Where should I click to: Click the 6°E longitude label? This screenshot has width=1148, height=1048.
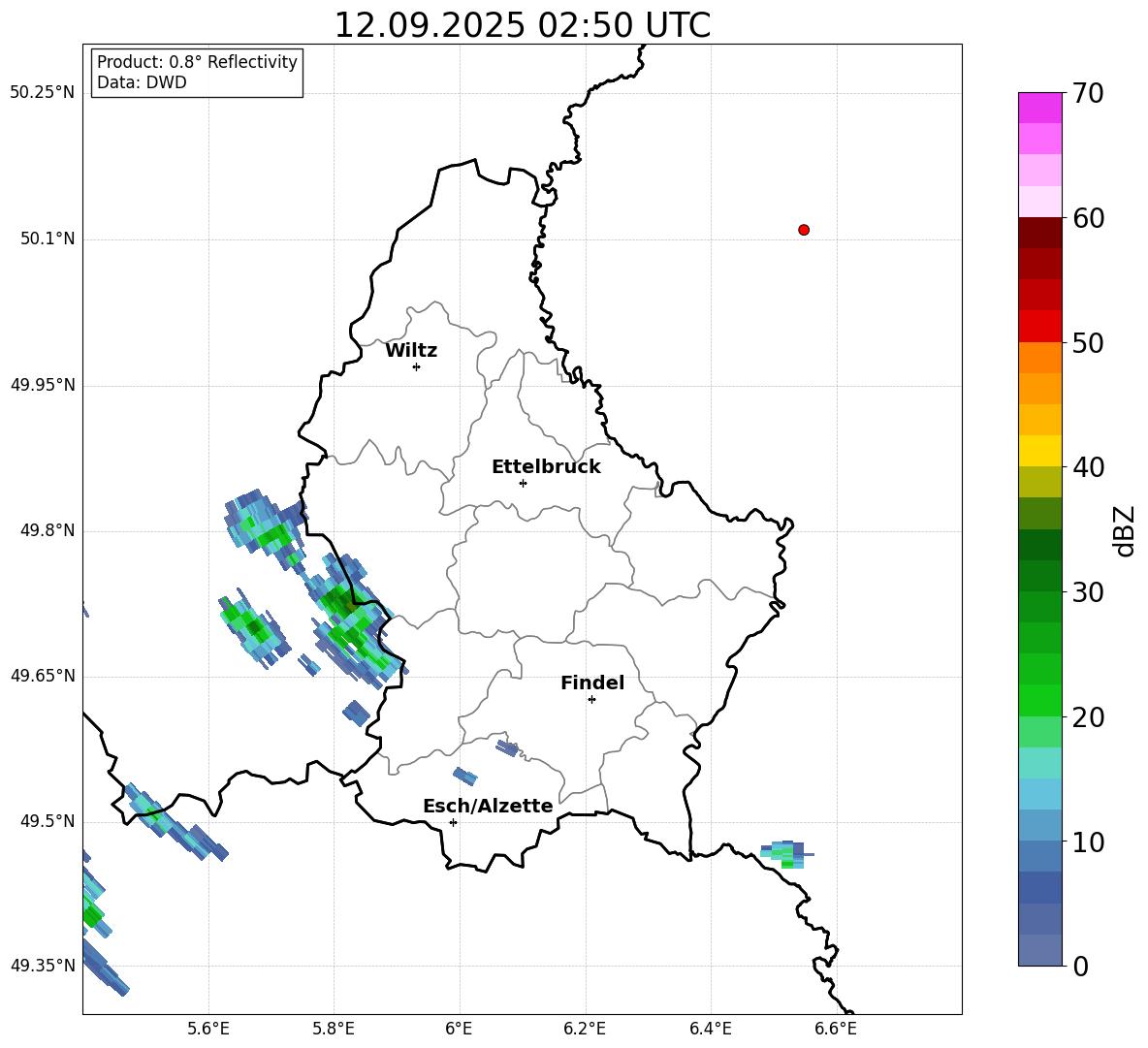[460, 1030]
